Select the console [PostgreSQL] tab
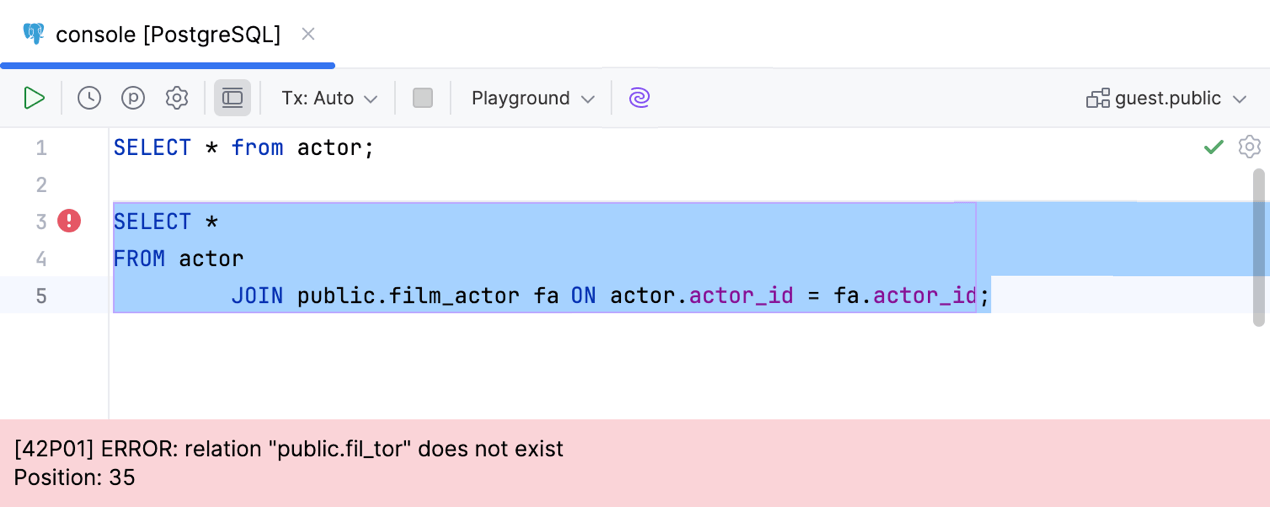The height and width of the screenshot is (507, 1270). coord(167,34)
